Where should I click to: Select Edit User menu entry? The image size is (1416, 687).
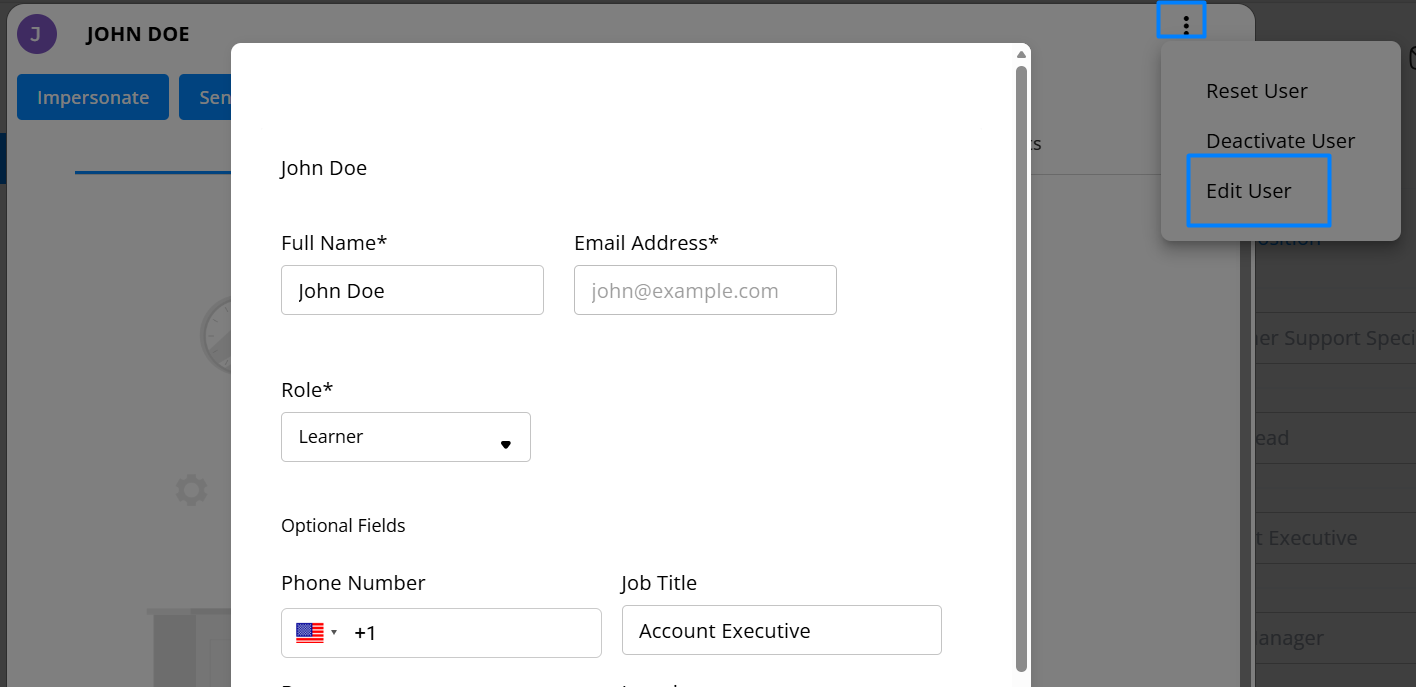click(1249, 191)
